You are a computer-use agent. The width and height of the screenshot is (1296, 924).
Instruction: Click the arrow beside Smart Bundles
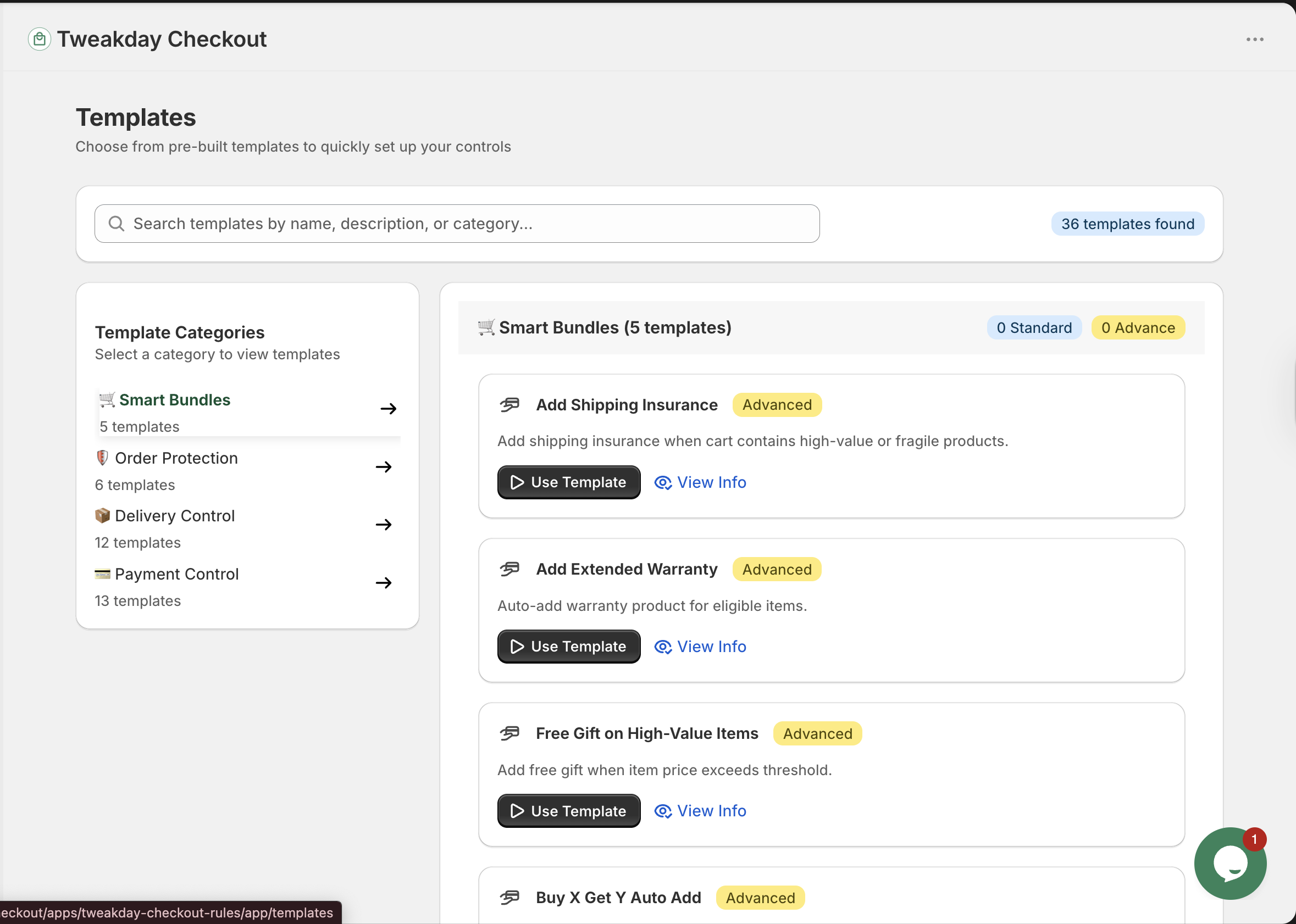[x=388, y=409]
